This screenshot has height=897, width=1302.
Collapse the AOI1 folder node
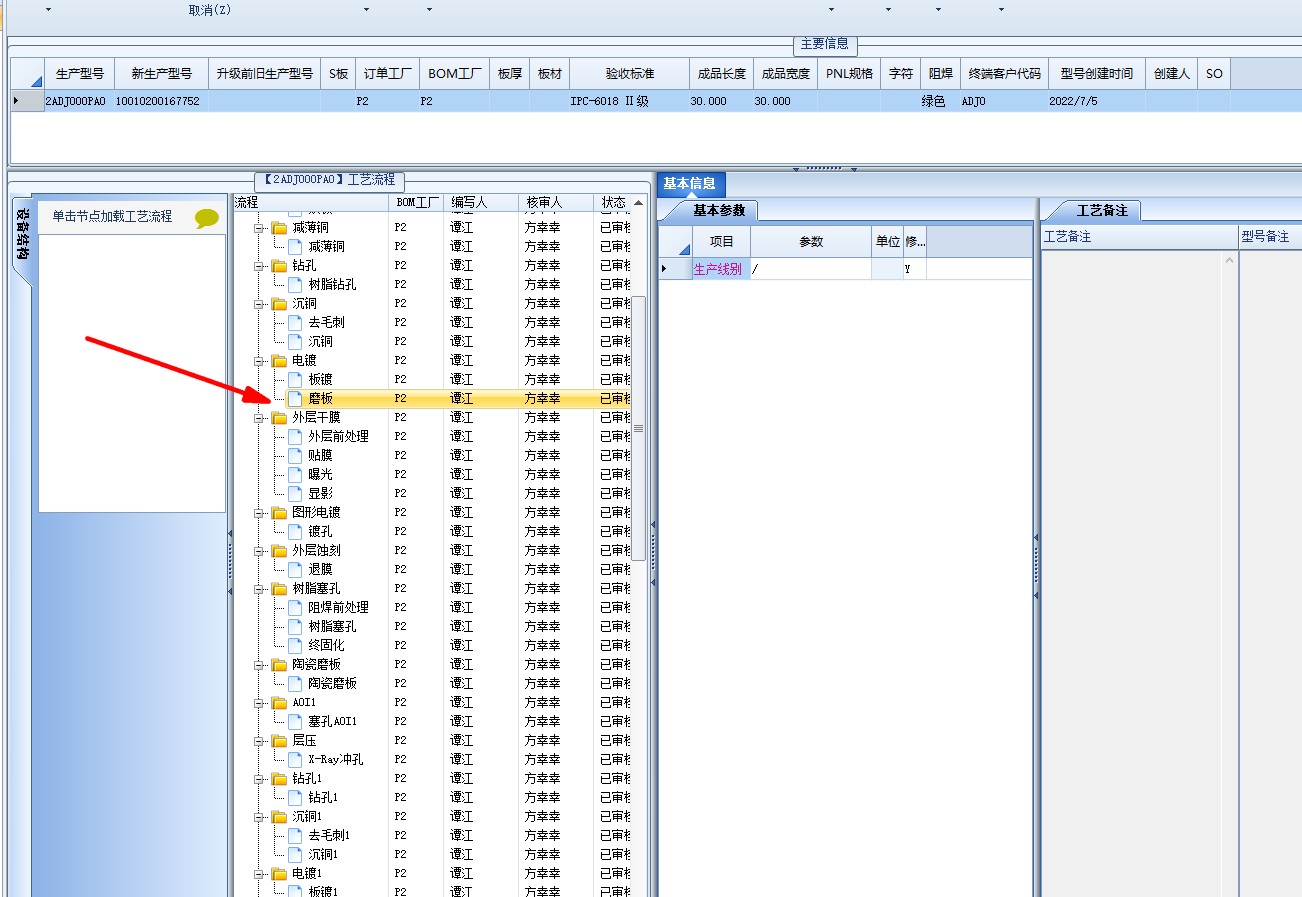tap(259, 703)
